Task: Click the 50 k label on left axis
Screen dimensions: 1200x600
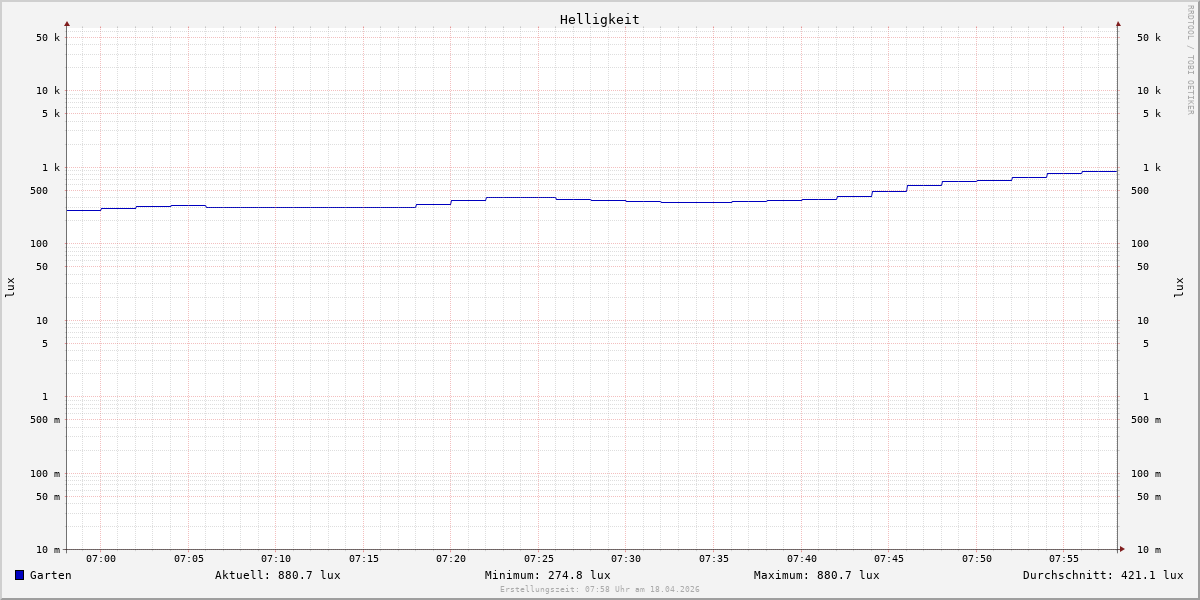Action: 48,38
